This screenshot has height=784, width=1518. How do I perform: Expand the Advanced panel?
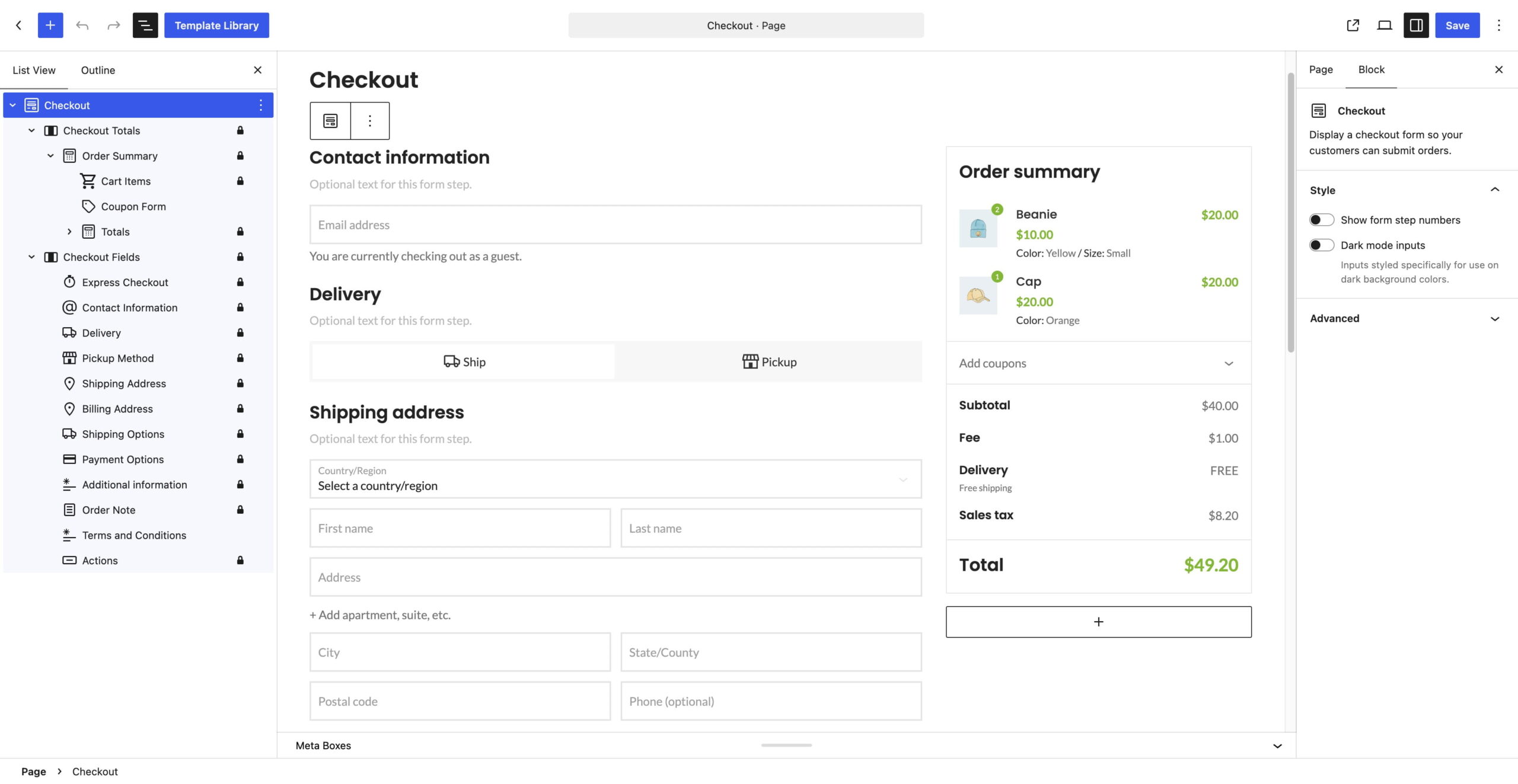click(1495, 319)
